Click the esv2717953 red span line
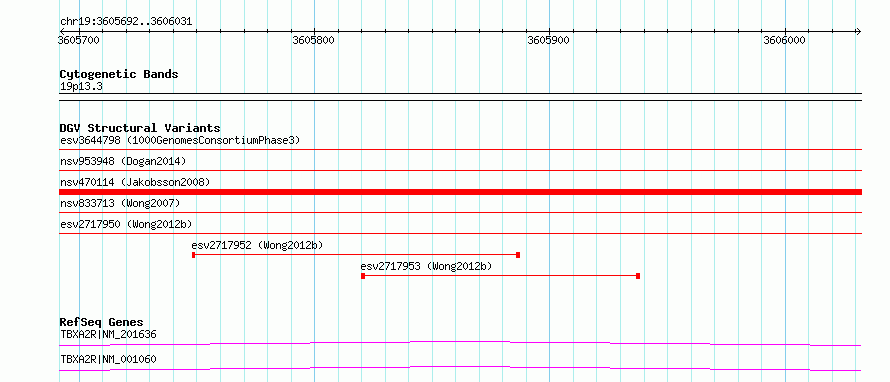Viewport: 890px width, 382px height. [501, 276]
